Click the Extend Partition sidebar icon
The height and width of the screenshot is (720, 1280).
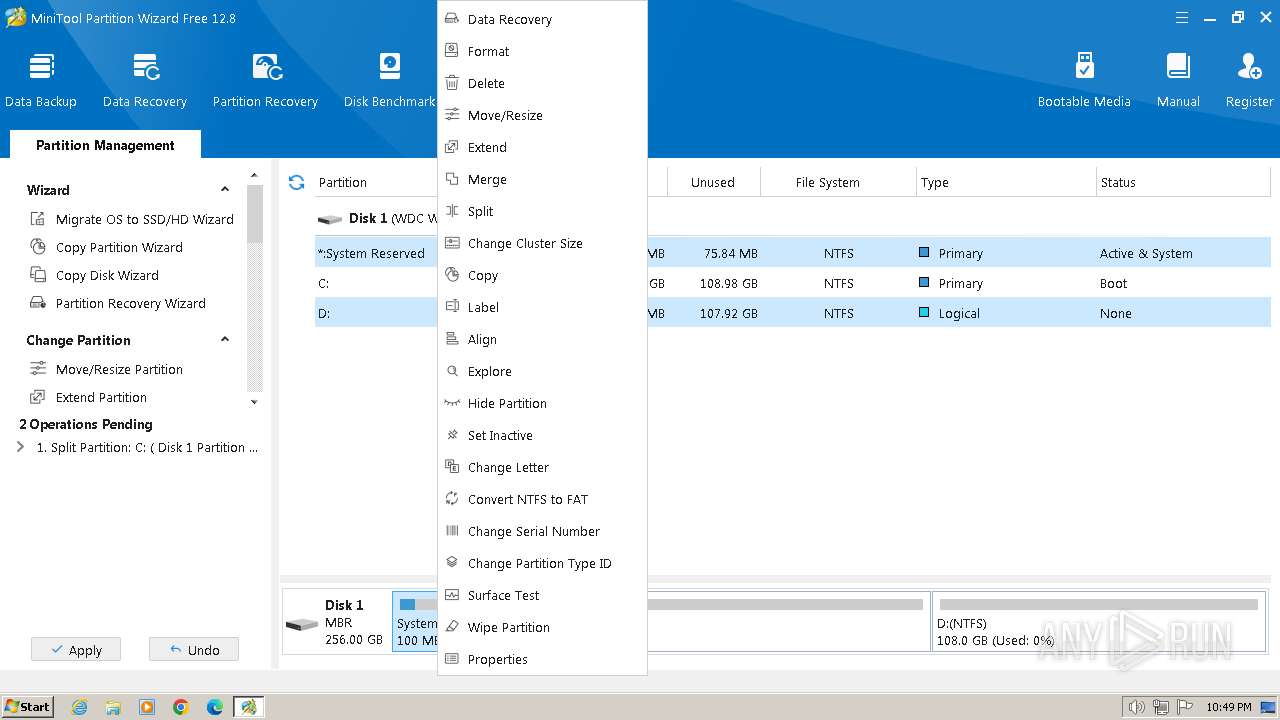[38, 397]
